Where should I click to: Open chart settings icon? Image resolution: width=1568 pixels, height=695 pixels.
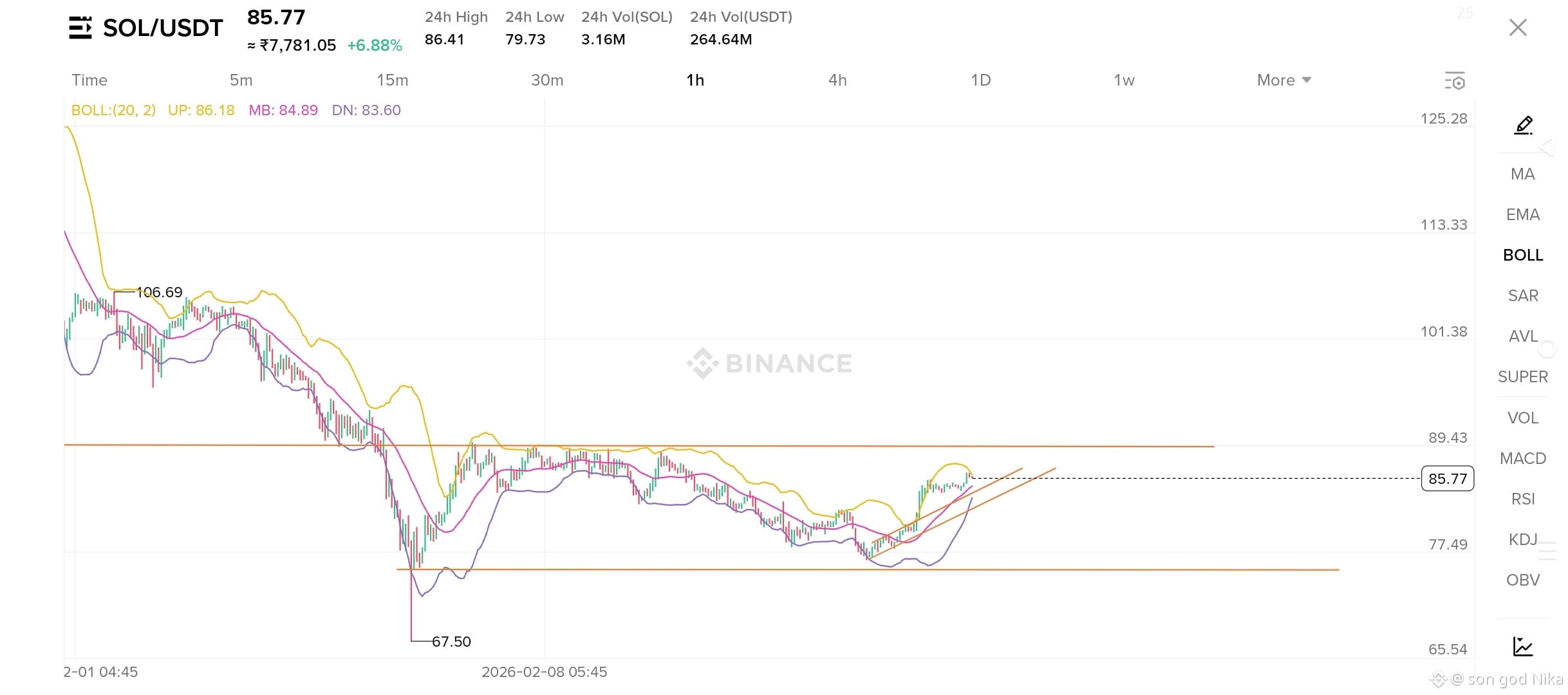tap(1455, 81)
